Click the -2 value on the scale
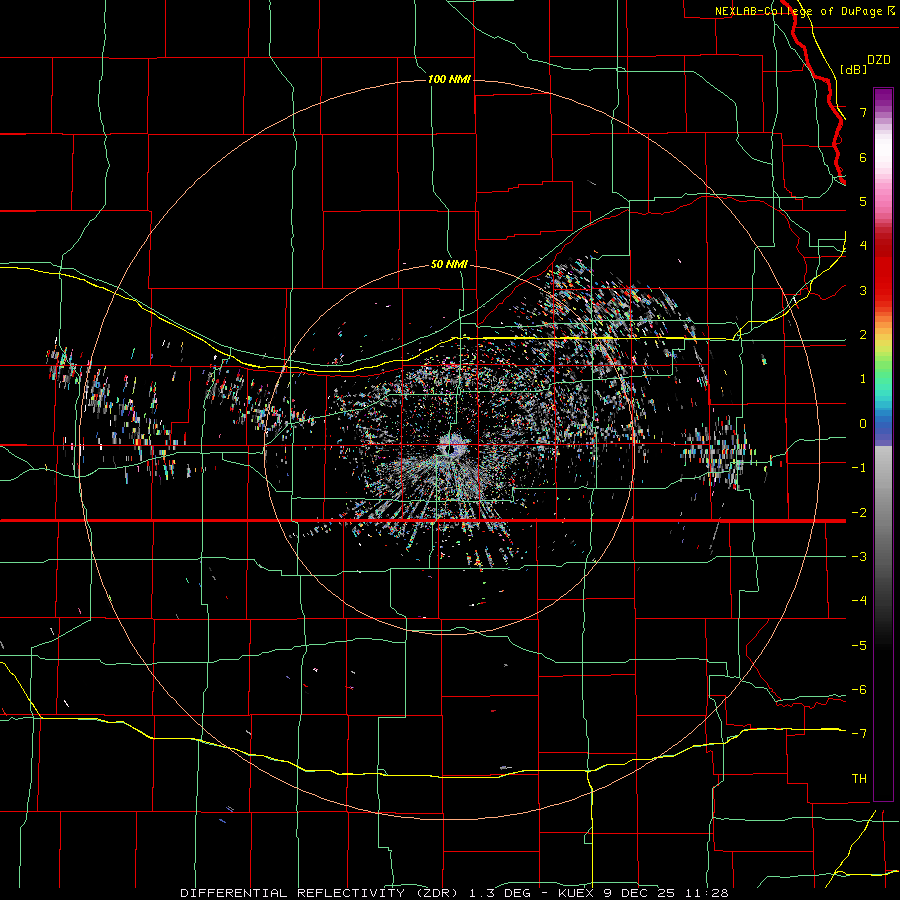900x900 pixels. pos(859,512)
